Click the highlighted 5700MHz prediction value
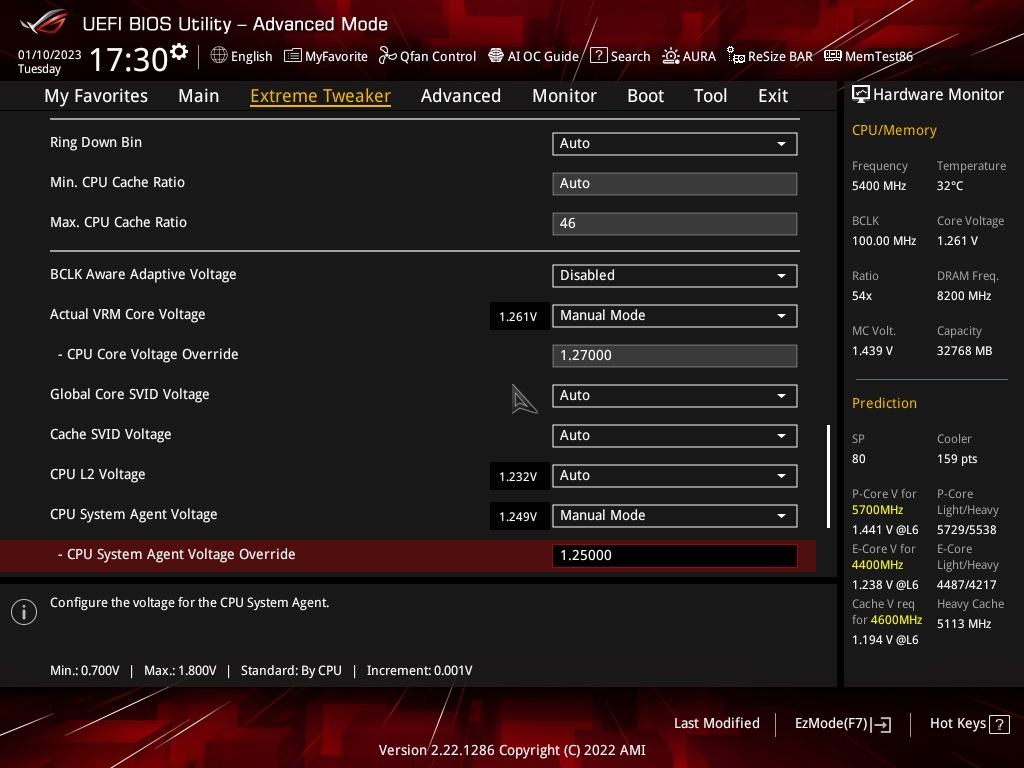Screen dimensions: 1024x768 [878, 510]
